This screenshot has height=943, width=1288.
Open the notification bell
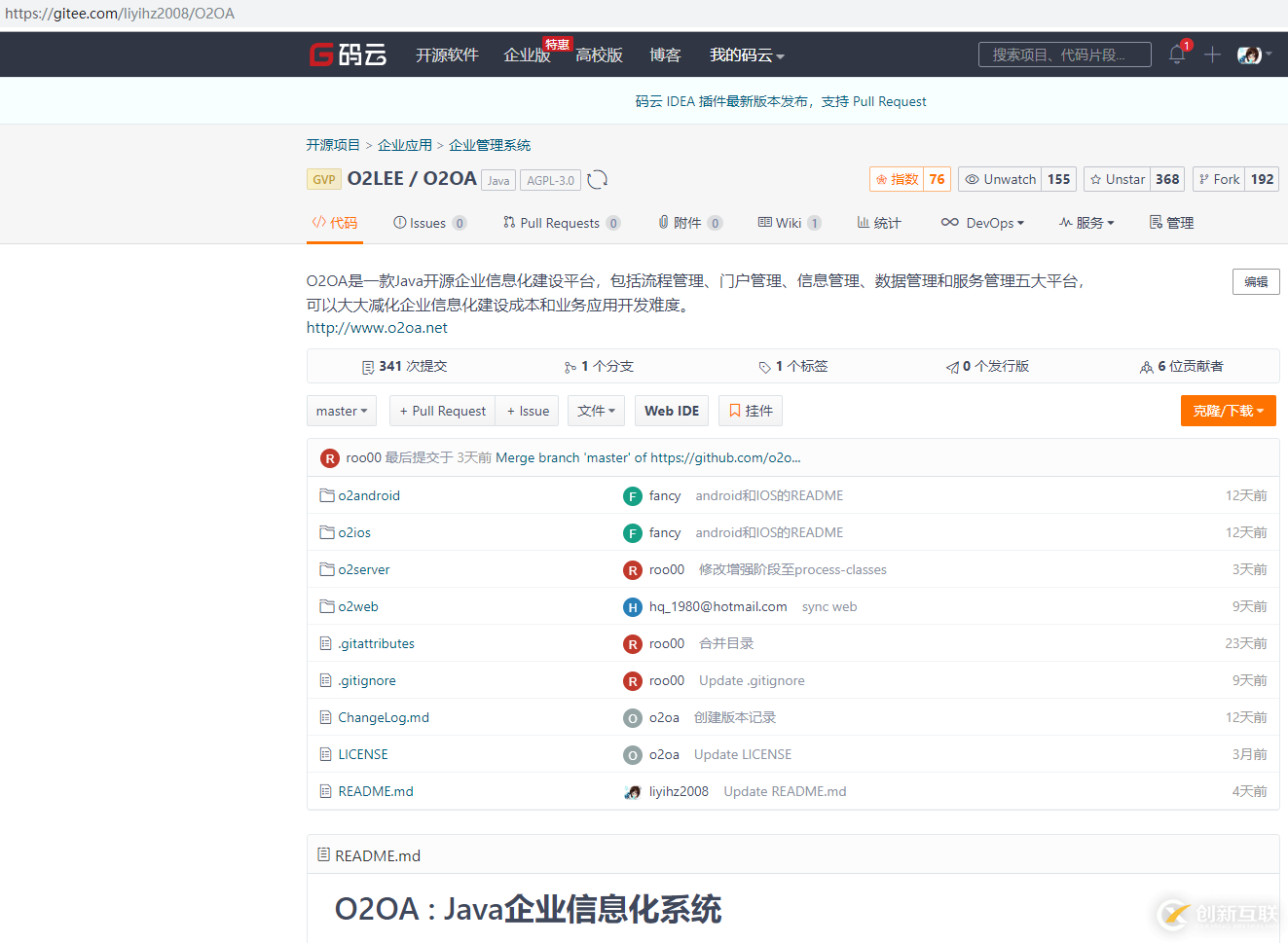tap(1176, 54)
